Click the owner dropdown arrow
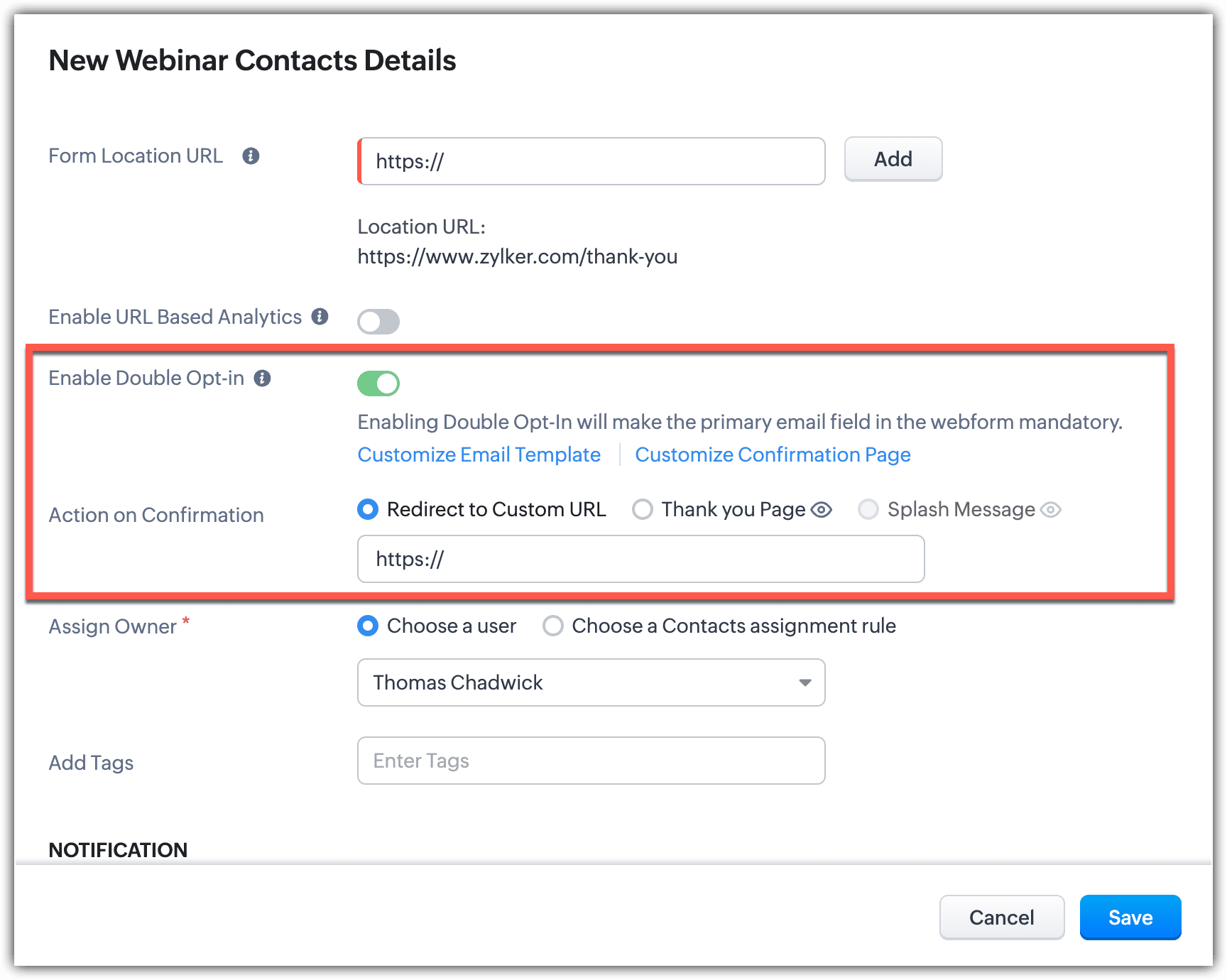This screenshot has width=1227, height=980. (805, 682)
